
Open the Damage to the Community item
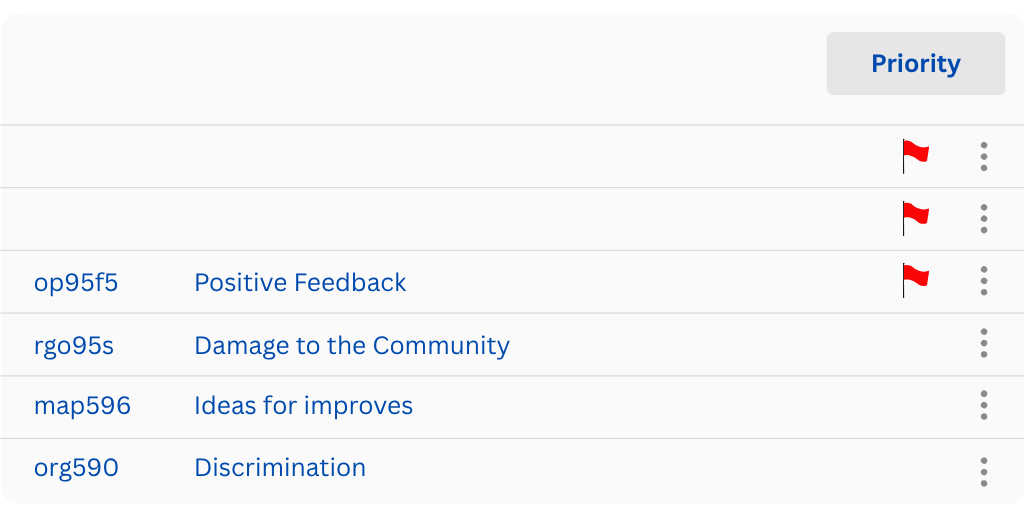click(x=352, y=346)
